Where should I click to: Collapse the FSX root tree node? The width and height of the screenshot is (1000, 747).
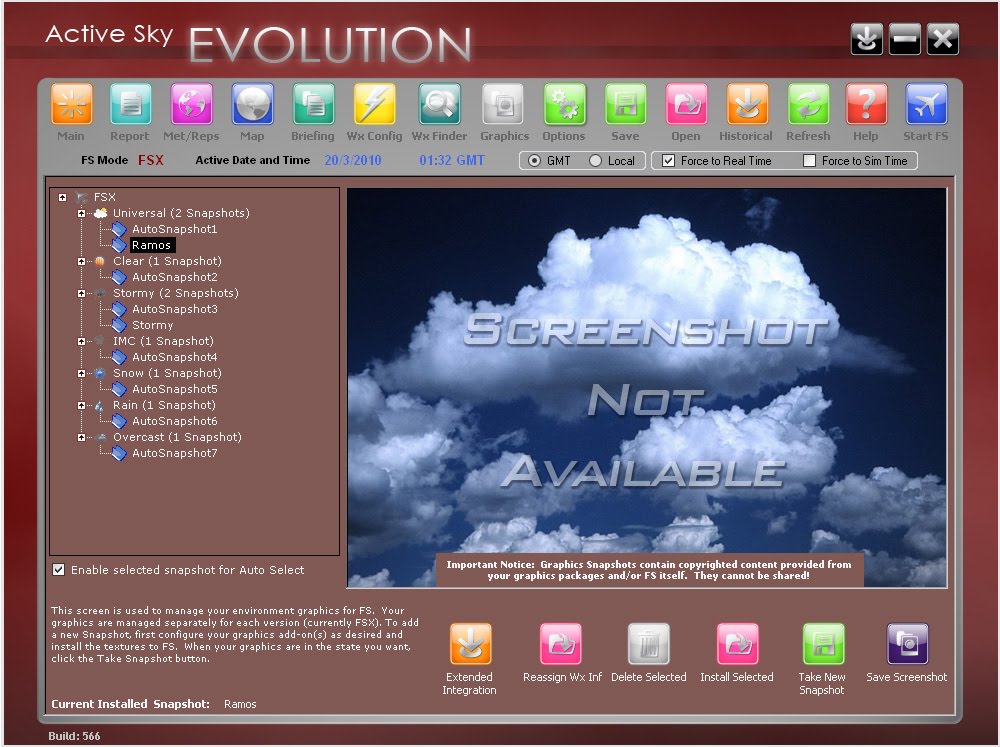[x=62, y=197]
